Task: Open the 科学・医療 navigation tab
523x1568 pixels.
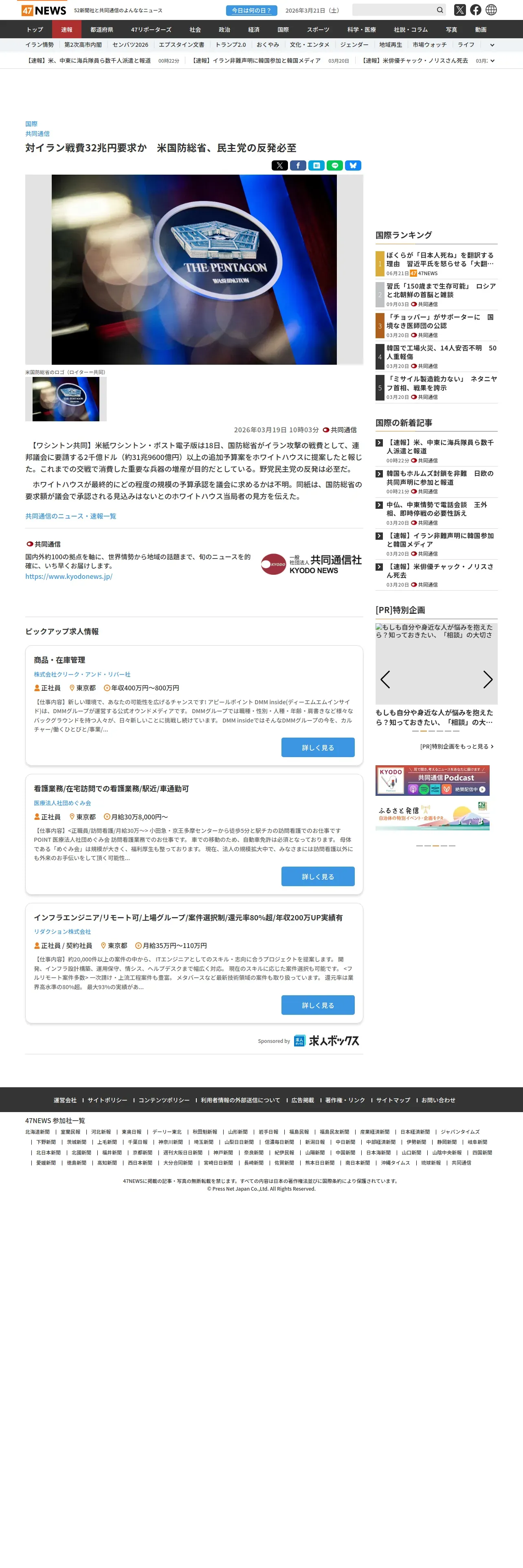Action: point(362,29)
